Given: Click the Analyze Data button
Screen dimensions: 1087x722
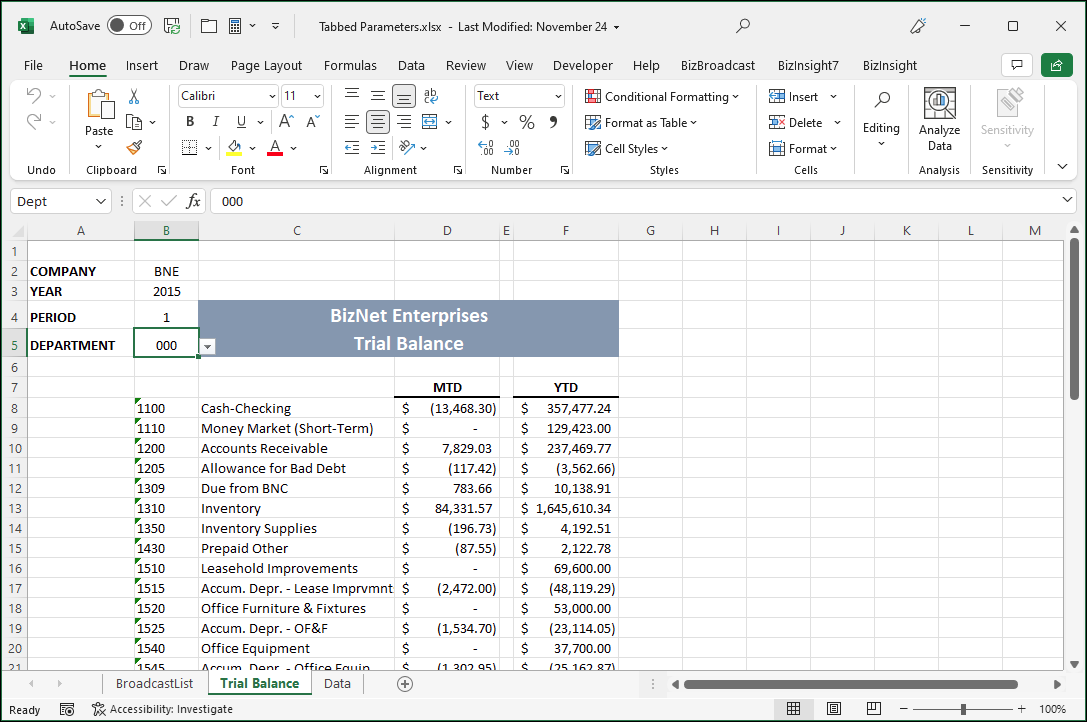Looking at the screenshot, I should [939, 119].
